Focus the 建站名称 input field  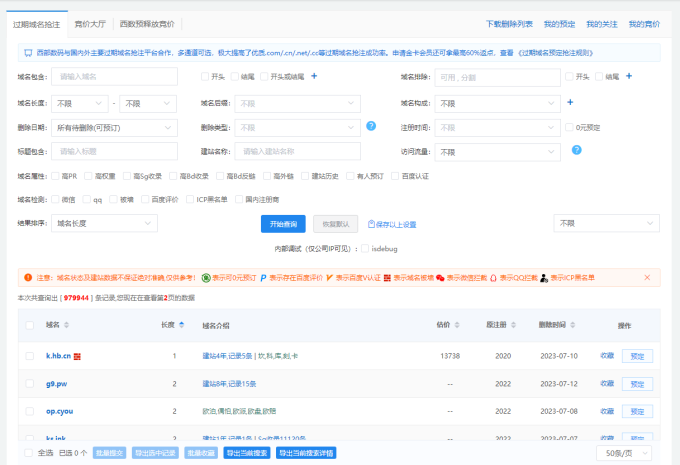pyautogui.click(x=298, y=151)
